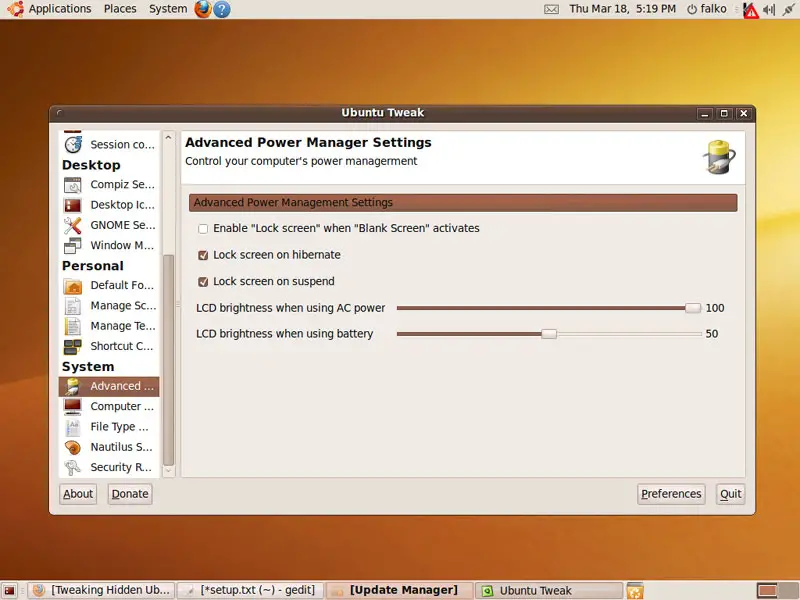
Task: Click the Advanced Power Management Settings header
Action: pyautogui.click(x=463, y=203)
